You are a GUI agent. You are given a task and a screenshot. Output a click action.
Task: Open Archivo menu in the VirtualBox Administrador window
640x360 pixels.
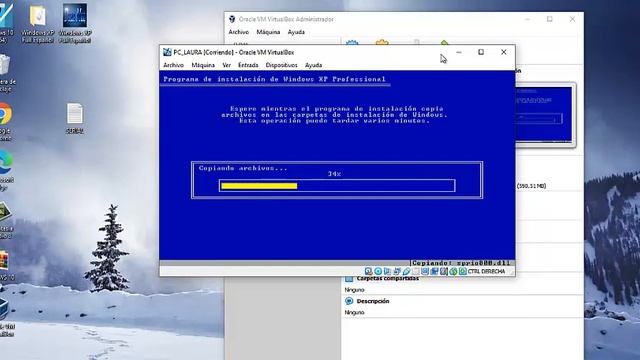[239, 32]
